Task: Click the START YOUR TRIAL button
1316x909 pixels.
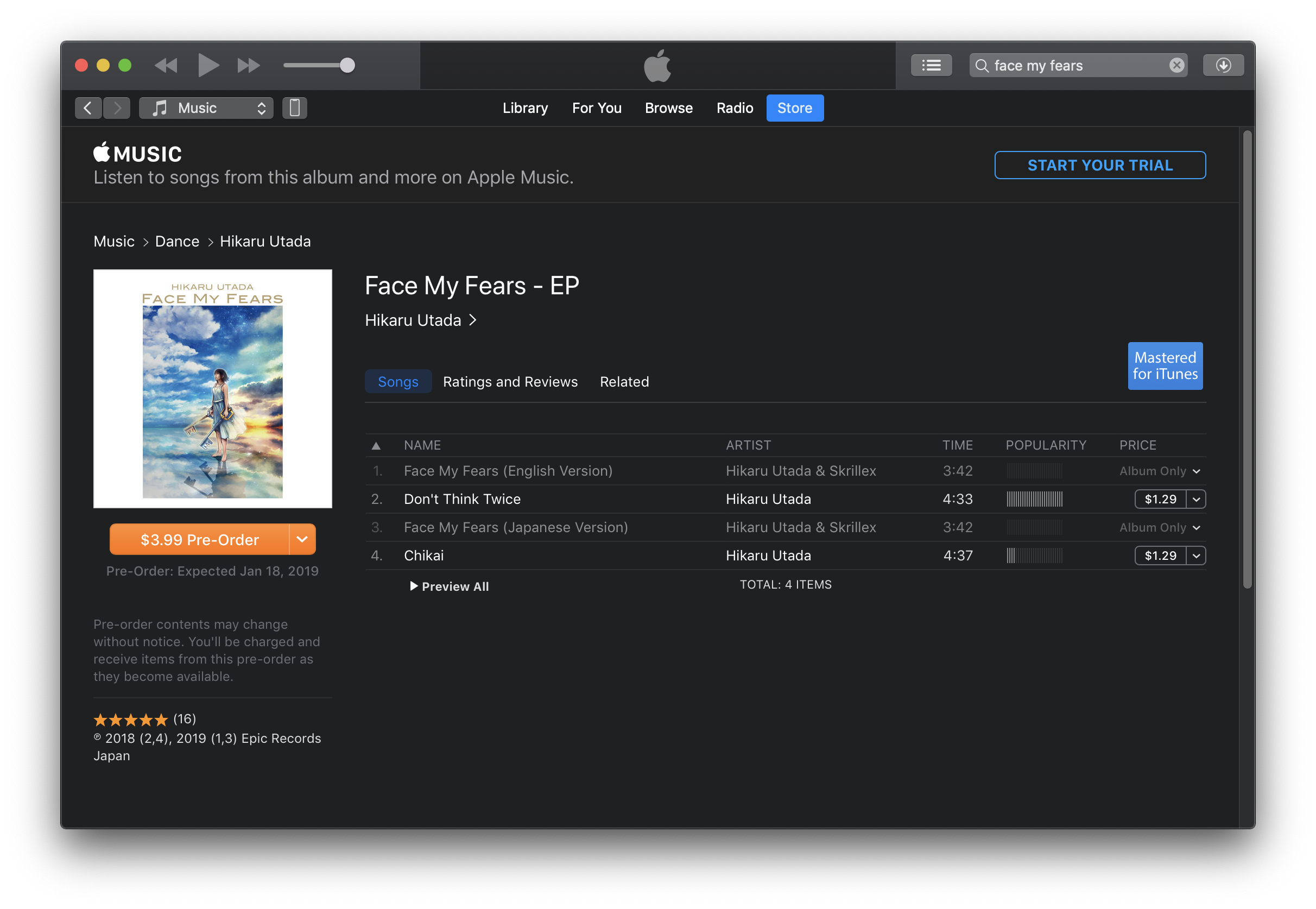Action: [x=1099, y=165]
